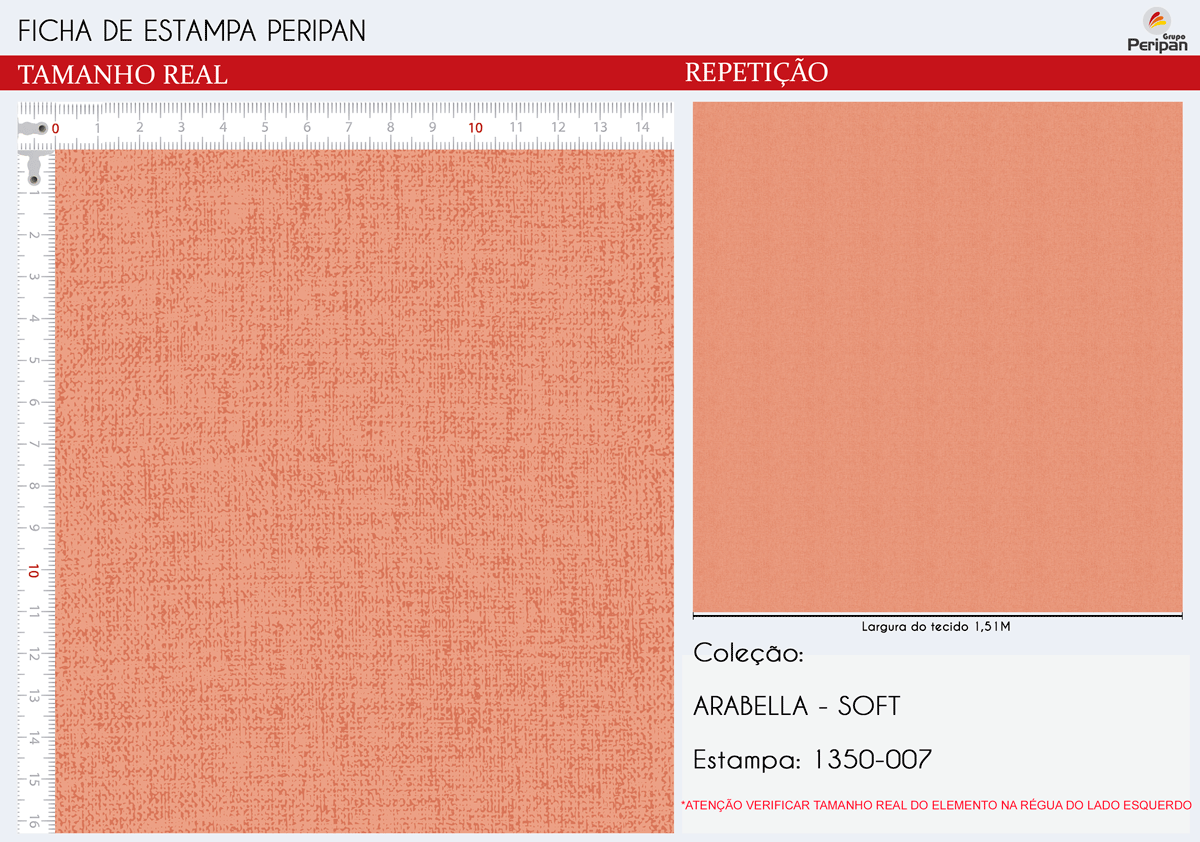Click the Grupo Peripan logo
Screen dimensions: 1200x842
pyautogui.click(x=1157, y=28)
